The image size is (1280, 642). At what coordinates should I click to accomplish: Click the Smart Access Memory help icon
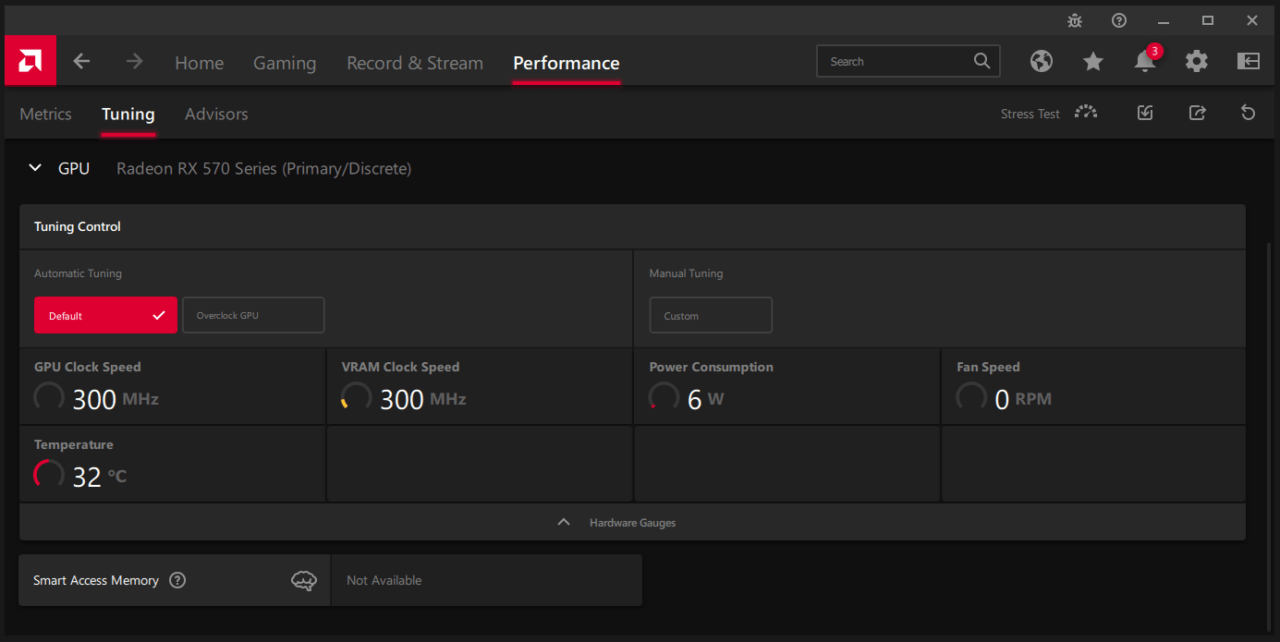pyautogui.click(x=178, y=580)
